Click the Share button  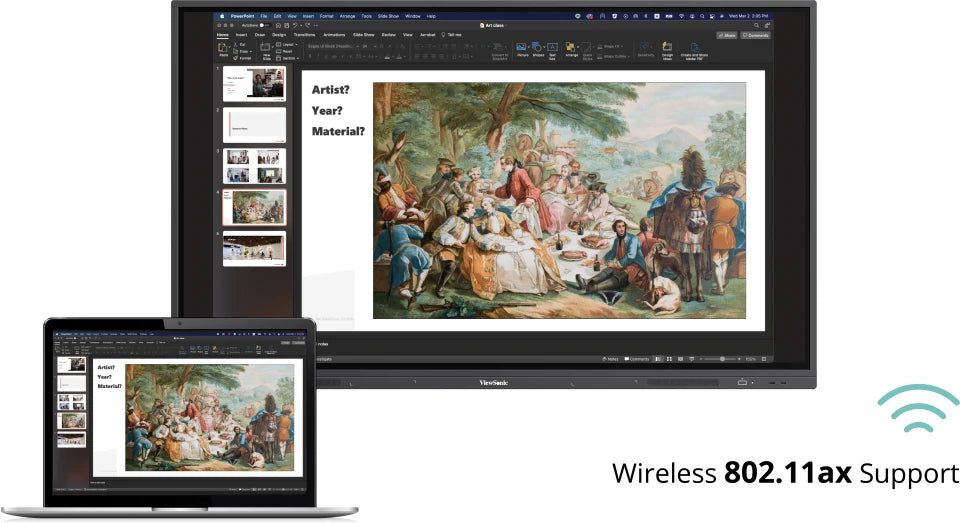click(726, 35)
